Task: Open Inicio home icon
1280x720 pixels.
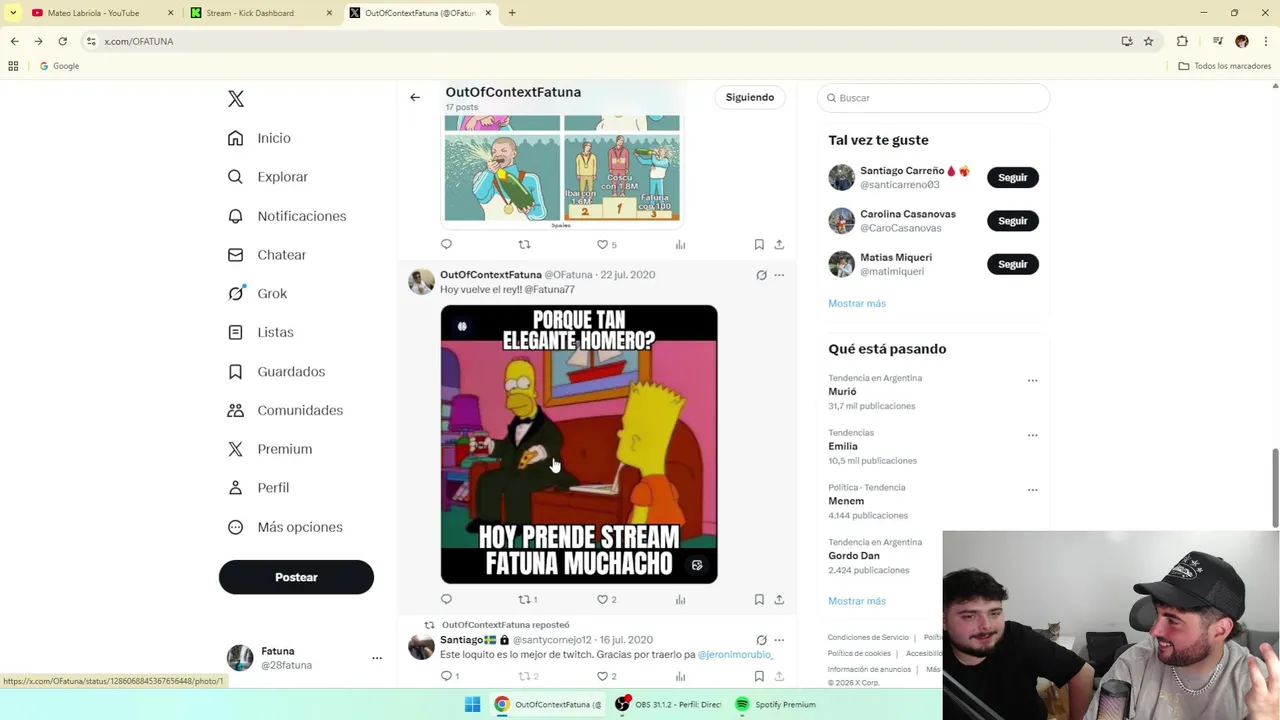Action: (235, 138)
